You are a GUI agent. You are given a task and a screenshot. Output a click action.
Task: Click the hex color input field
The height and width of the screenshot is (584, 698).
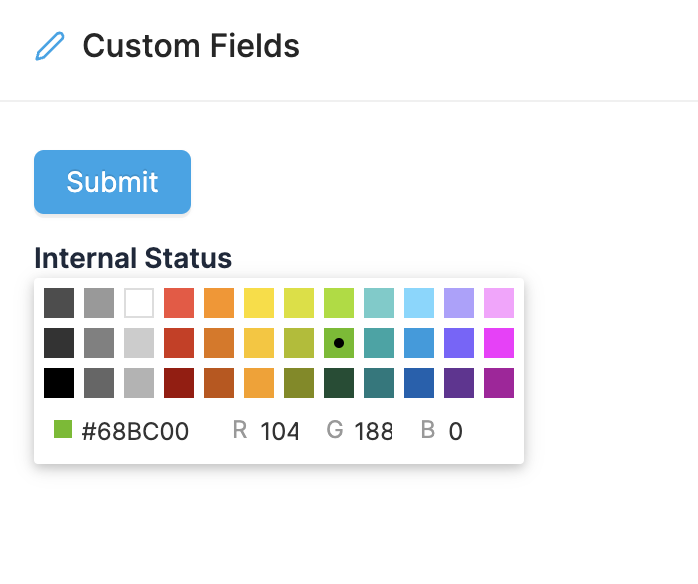pos(135,431)
